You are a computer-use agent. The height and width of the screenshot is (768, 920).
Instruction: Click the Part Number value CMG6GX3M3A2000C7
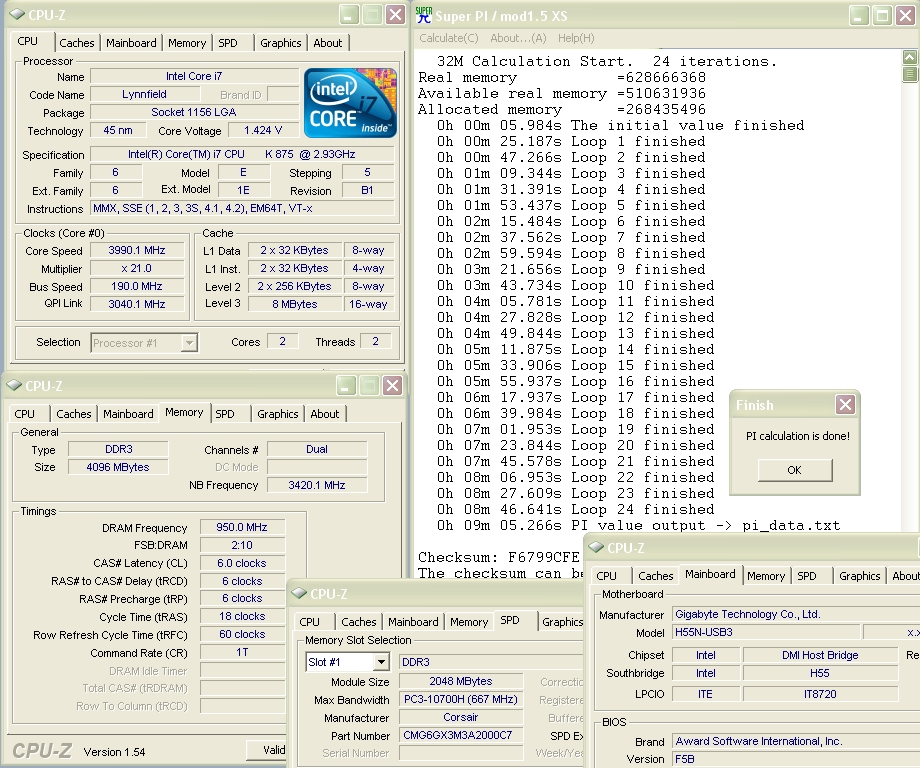point(461,735)
